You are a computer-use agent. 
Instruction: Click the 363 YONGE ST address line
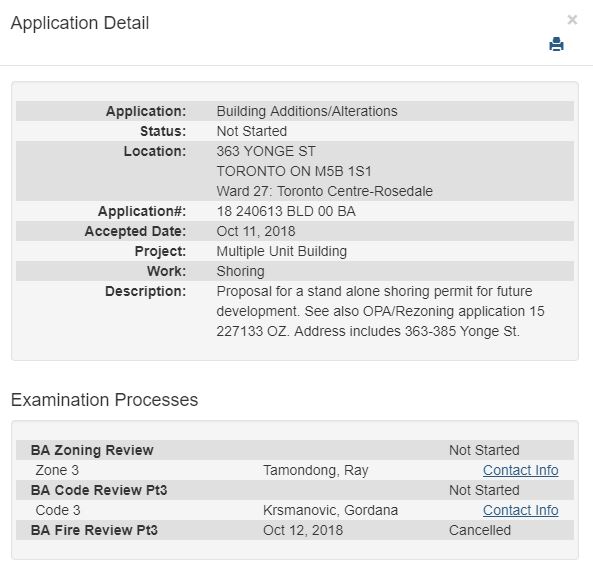click(266, 151)
